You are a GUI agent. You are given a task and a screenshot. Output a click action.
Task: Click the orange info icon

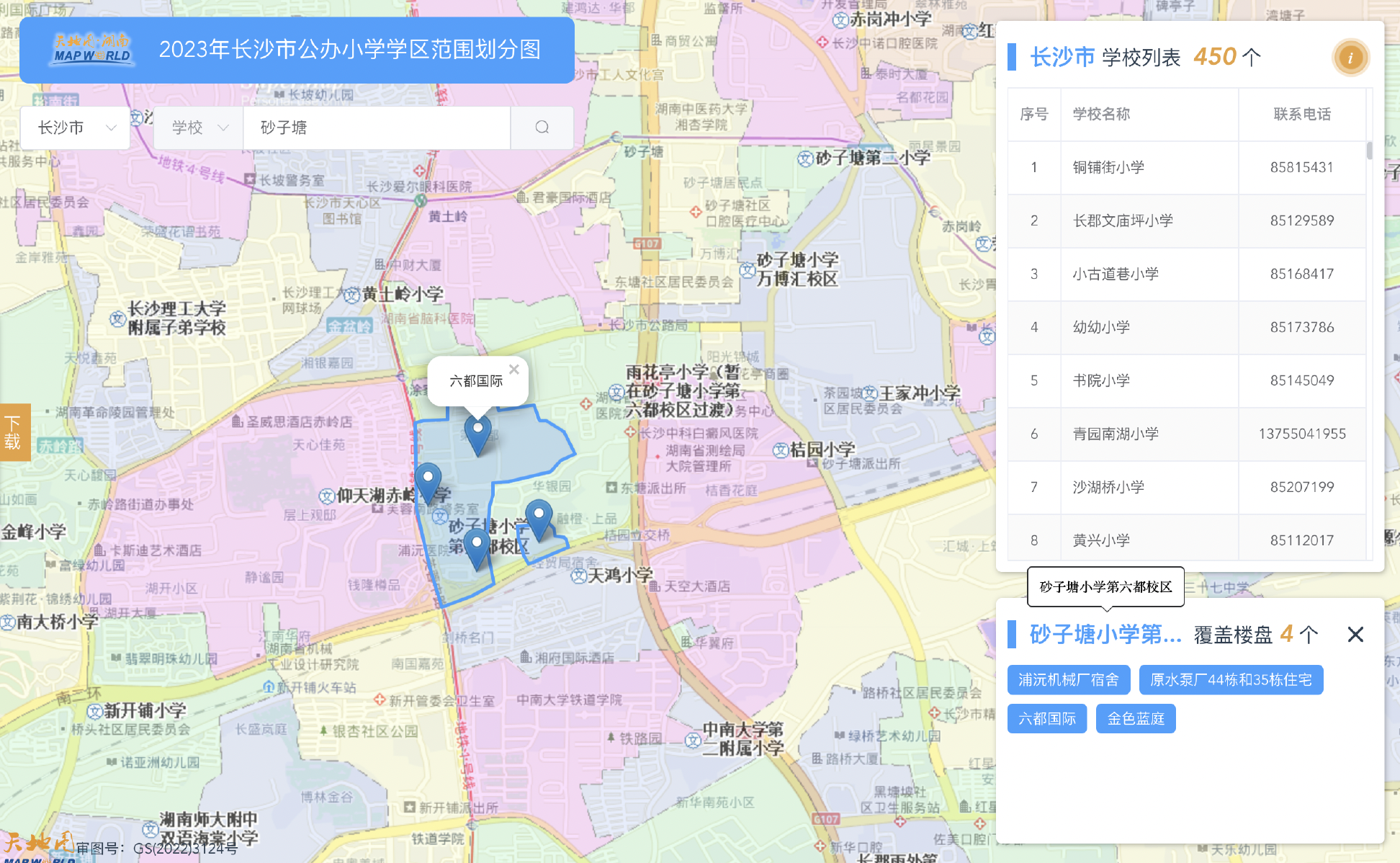[1350, 58]
